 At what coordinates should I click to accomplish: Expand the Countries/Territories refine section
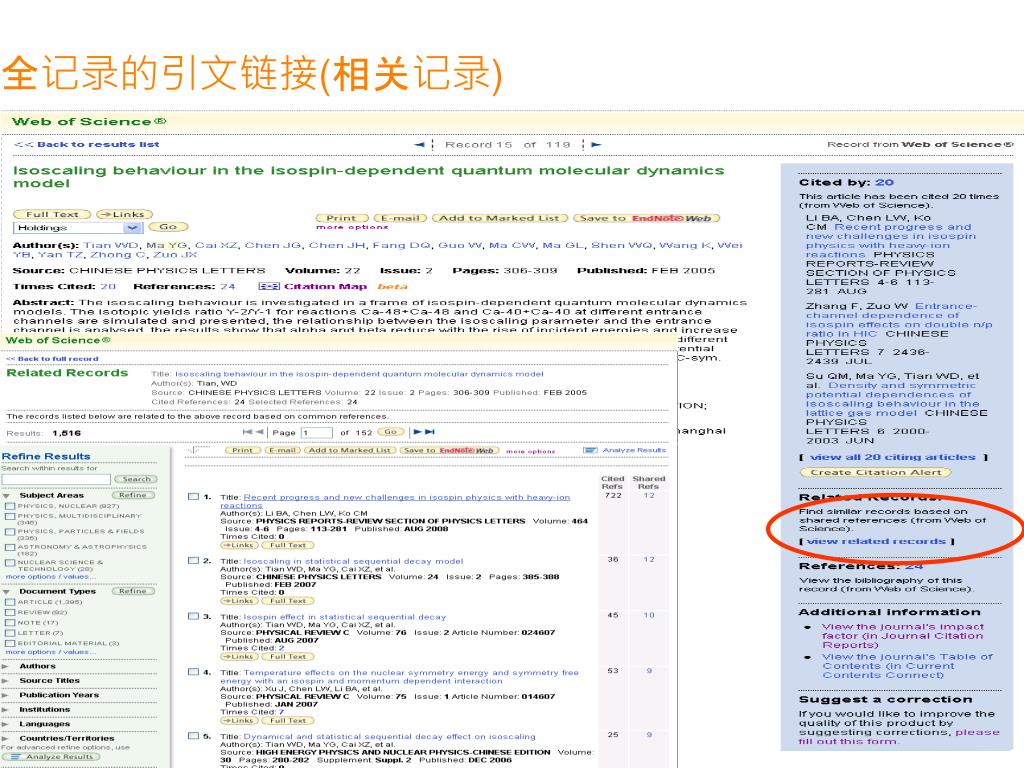pos(7,739)
